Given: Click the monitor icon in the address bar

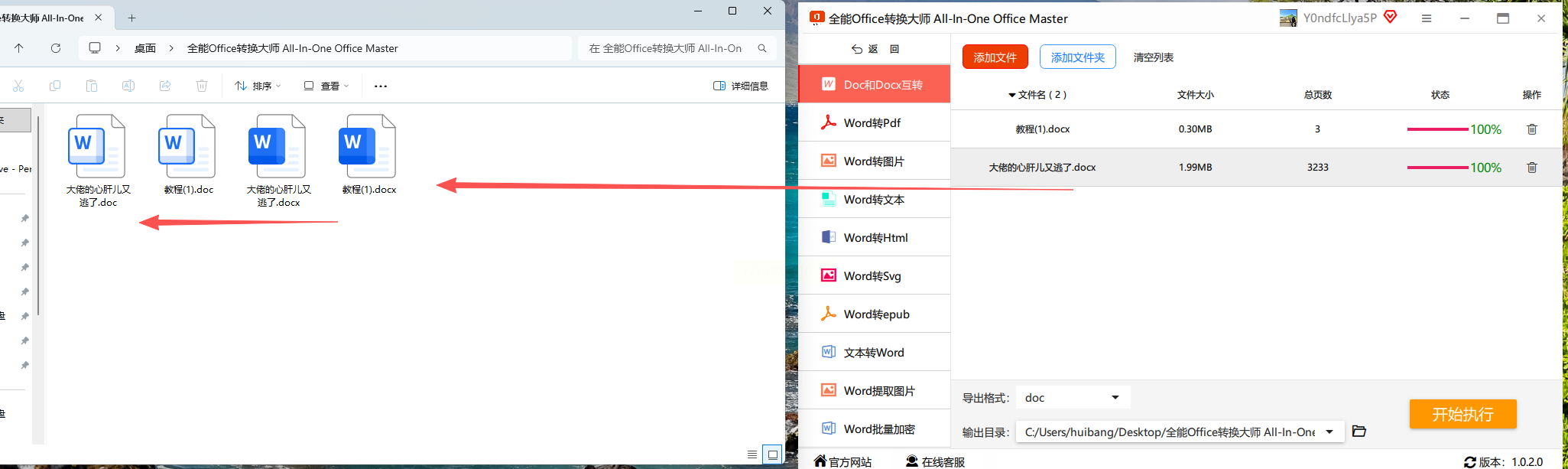Looking at the screenshot, I should pyautogui.click(x=95, y=47).
